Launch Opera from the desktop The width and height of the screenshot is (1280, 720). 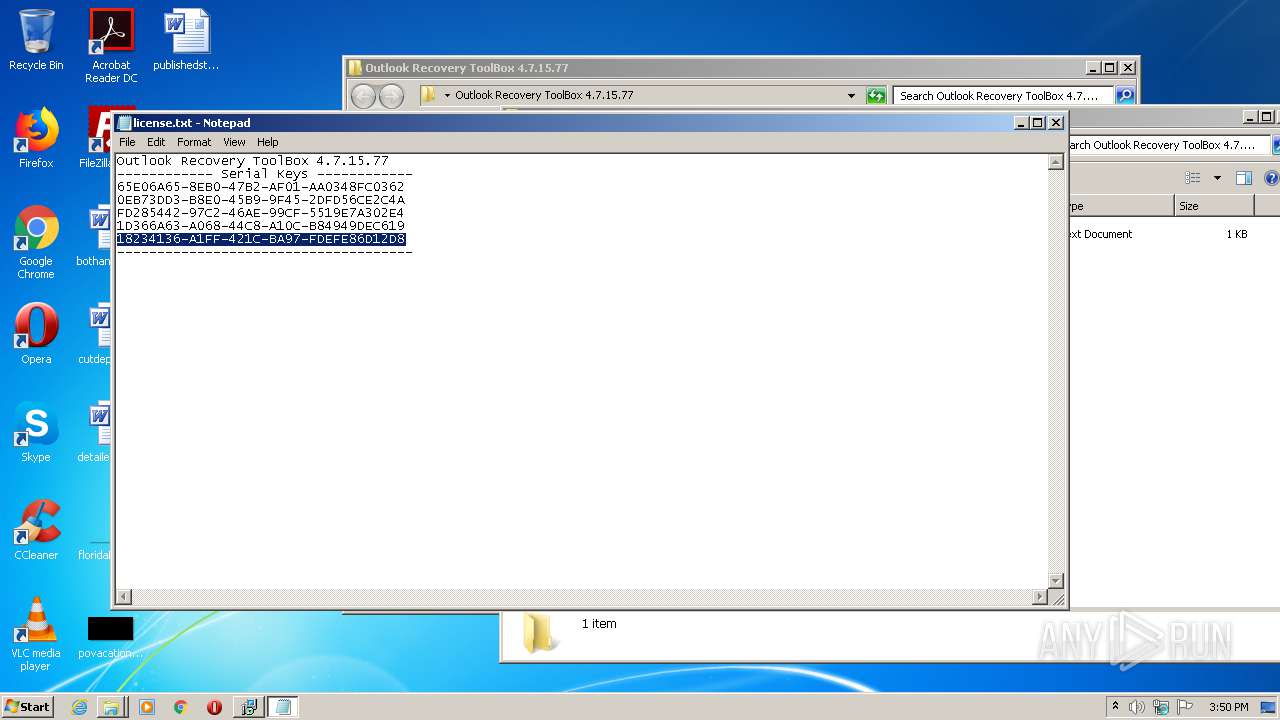(x=36, y=334)
